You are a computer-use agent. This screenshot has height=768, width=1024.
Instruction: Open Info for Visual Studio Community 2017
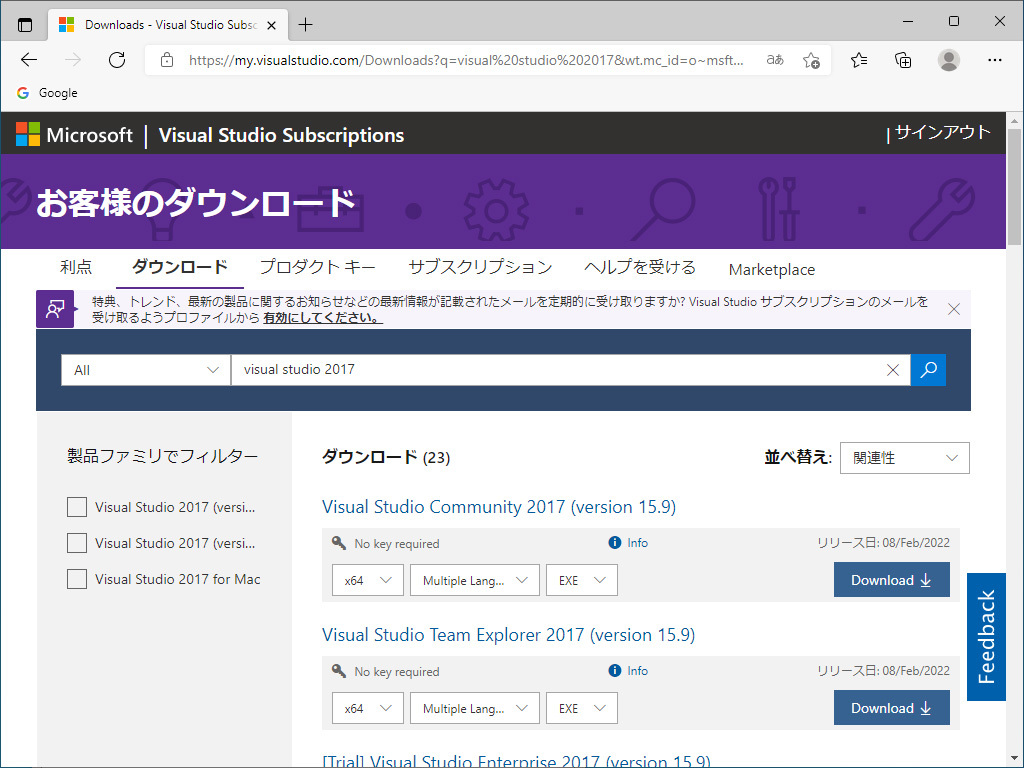point(628,543)
